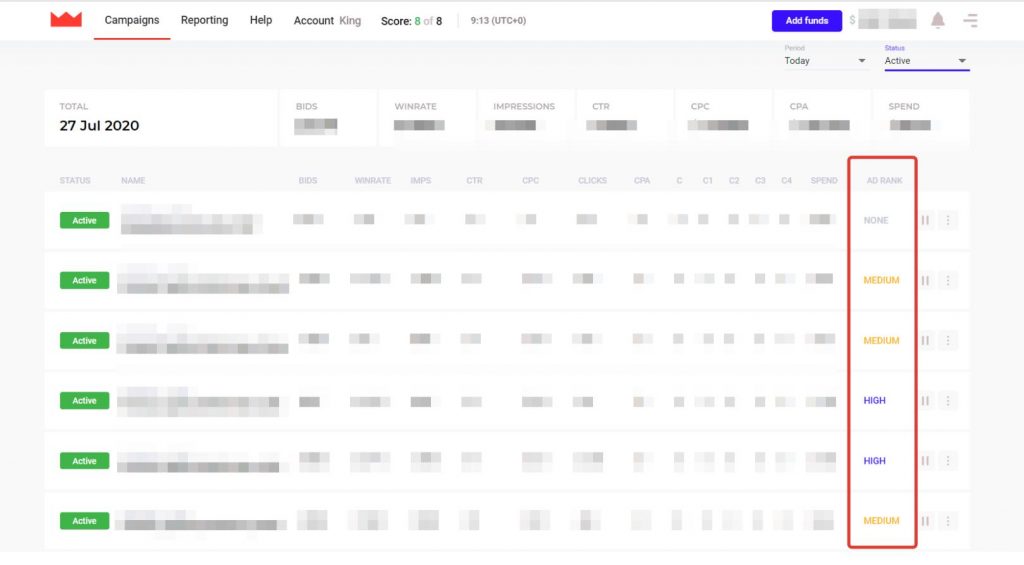Open the Account King menu

click(327, 20)
